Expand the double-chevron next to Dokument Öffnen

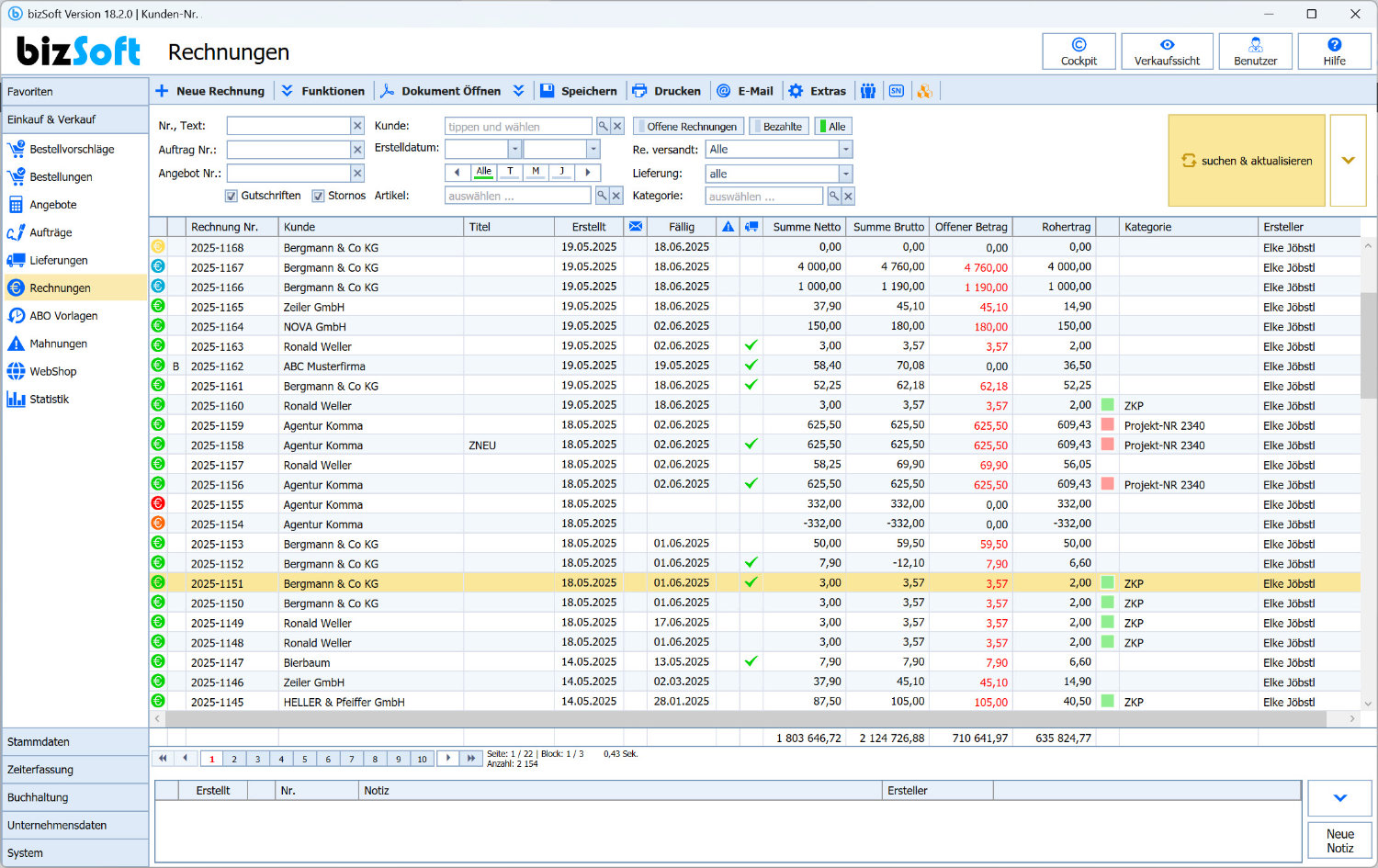(519, 91)
